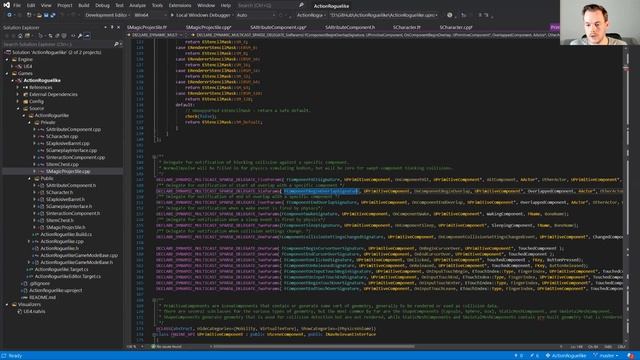Image resolution: width=640 pixels, height=360 pixels.
Task: Open the Debug menu
Action: 102,5
